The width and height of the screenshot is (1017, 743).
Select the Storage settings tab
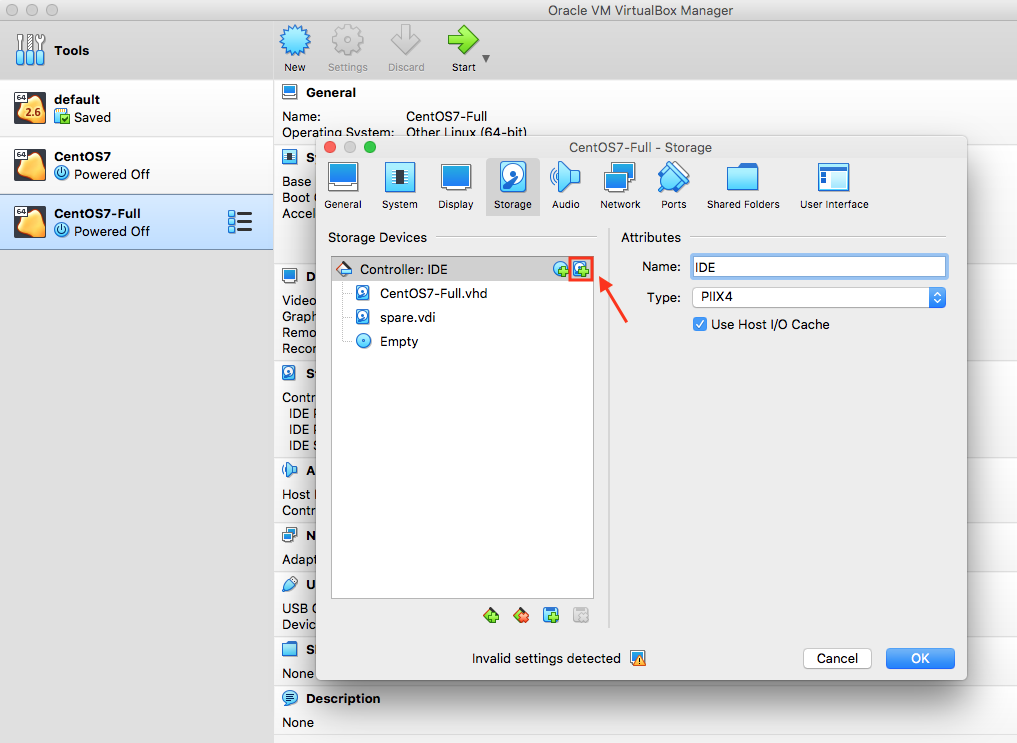click(512, 186)
